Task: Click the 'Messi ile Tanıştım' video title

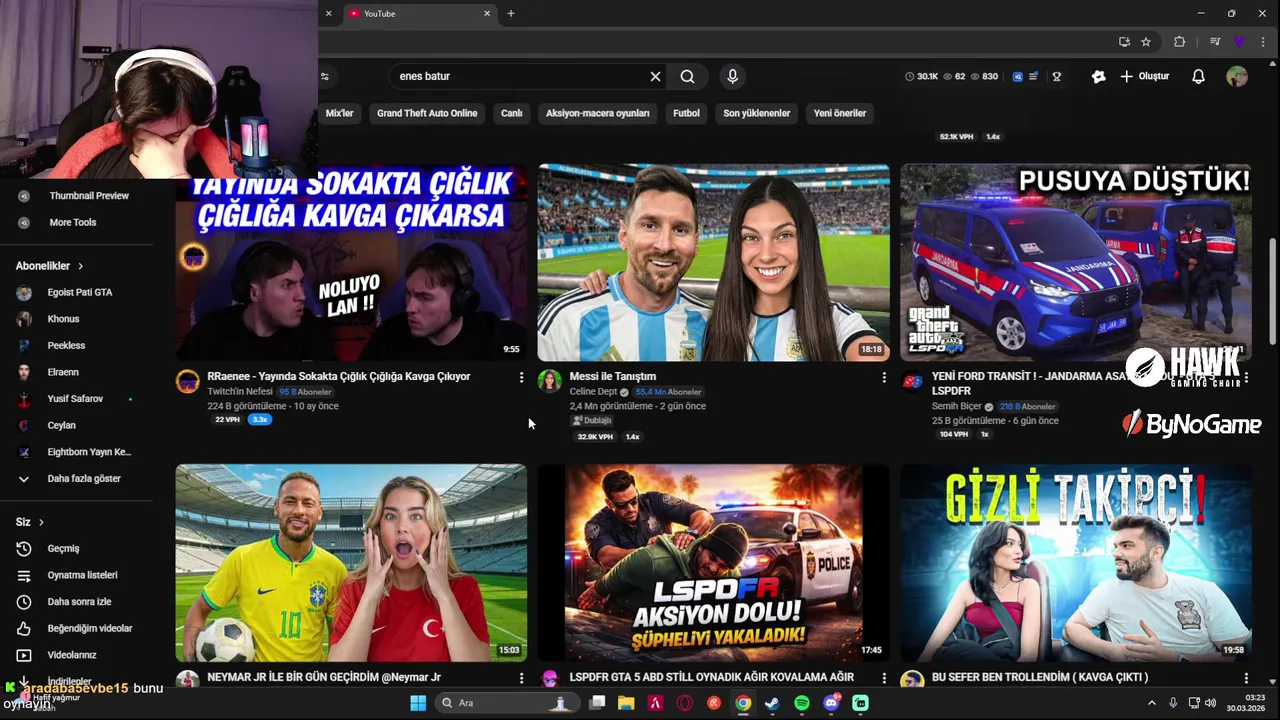Action: (x=613, y=377)
